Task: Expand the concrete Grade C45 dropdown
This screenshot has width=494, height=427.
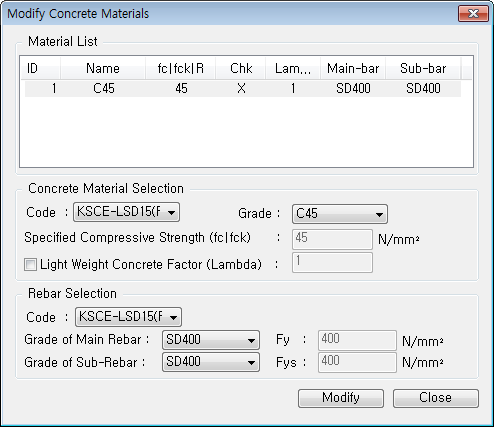Action: click(x=340, y=214)
